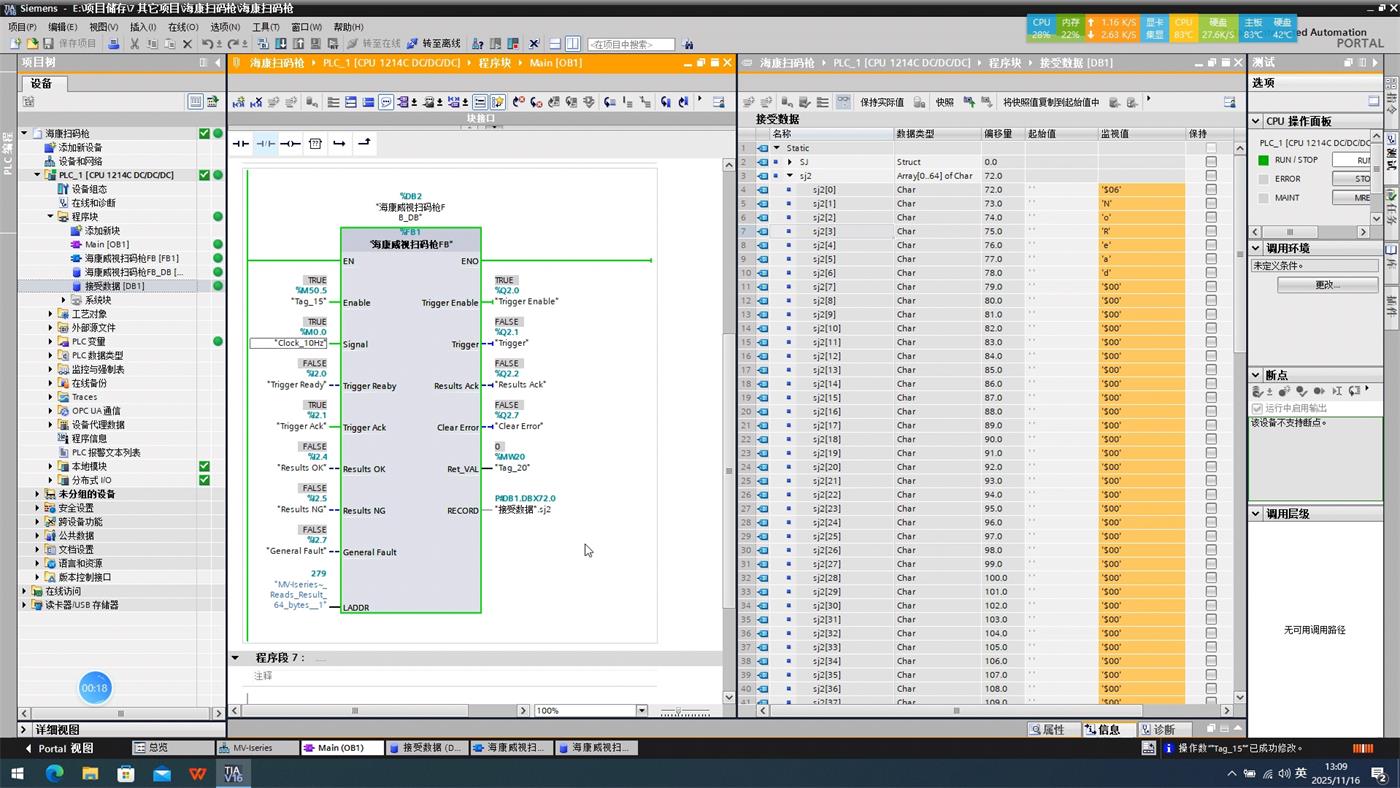Insert an empty box instruction

(x=315, y=144)
